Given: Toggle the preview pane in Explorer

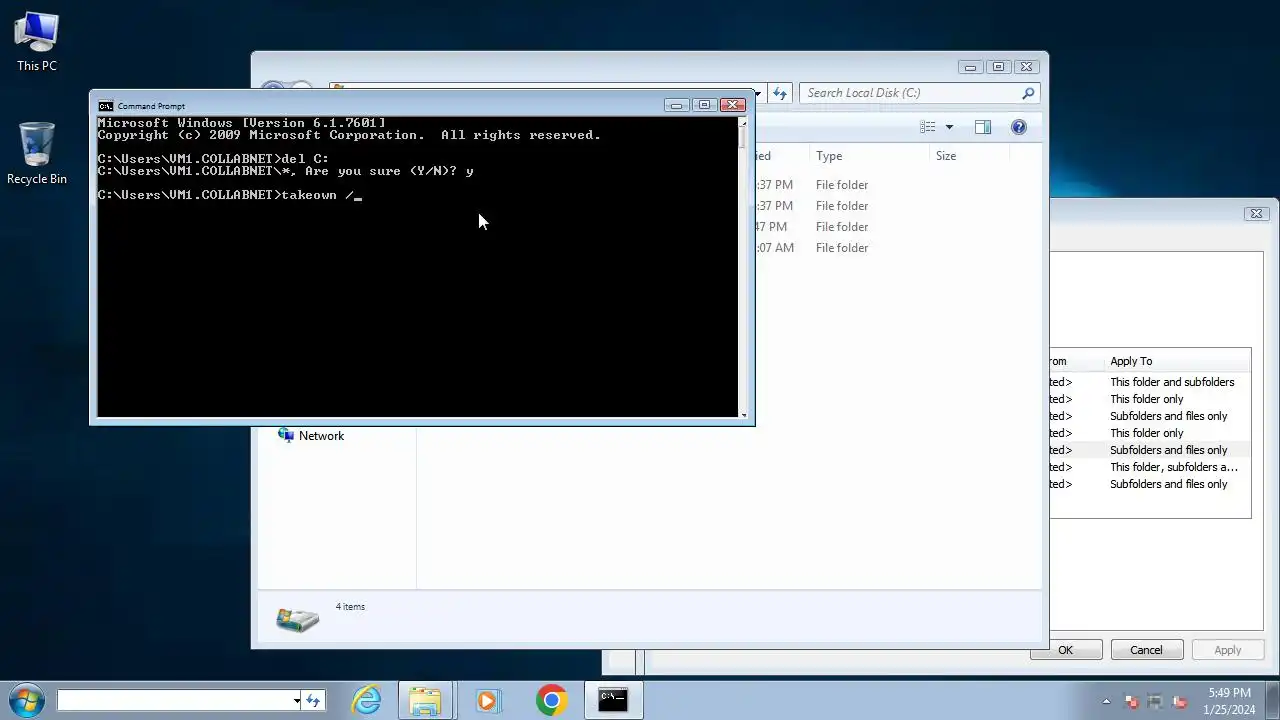Looking at the screenshot, I should [x=983, y=127].
